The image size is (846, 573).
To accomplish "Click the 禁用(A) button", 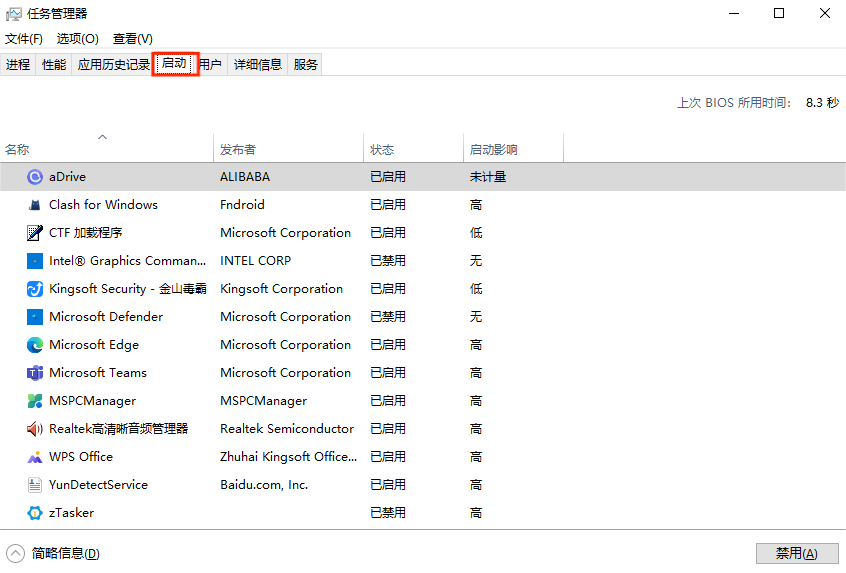I will coord(797,553).
